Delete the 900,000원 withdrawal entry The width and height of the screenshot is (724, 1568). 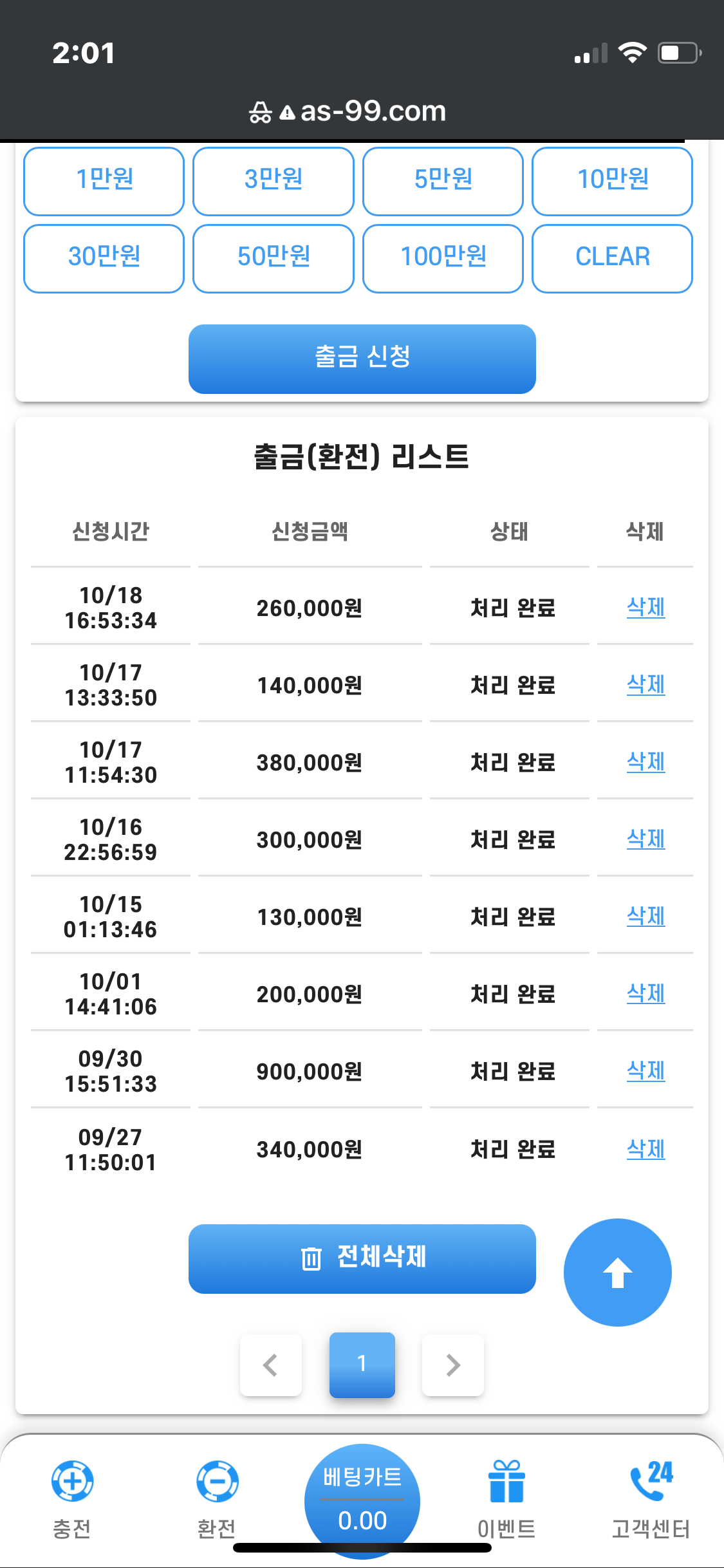645,1070
